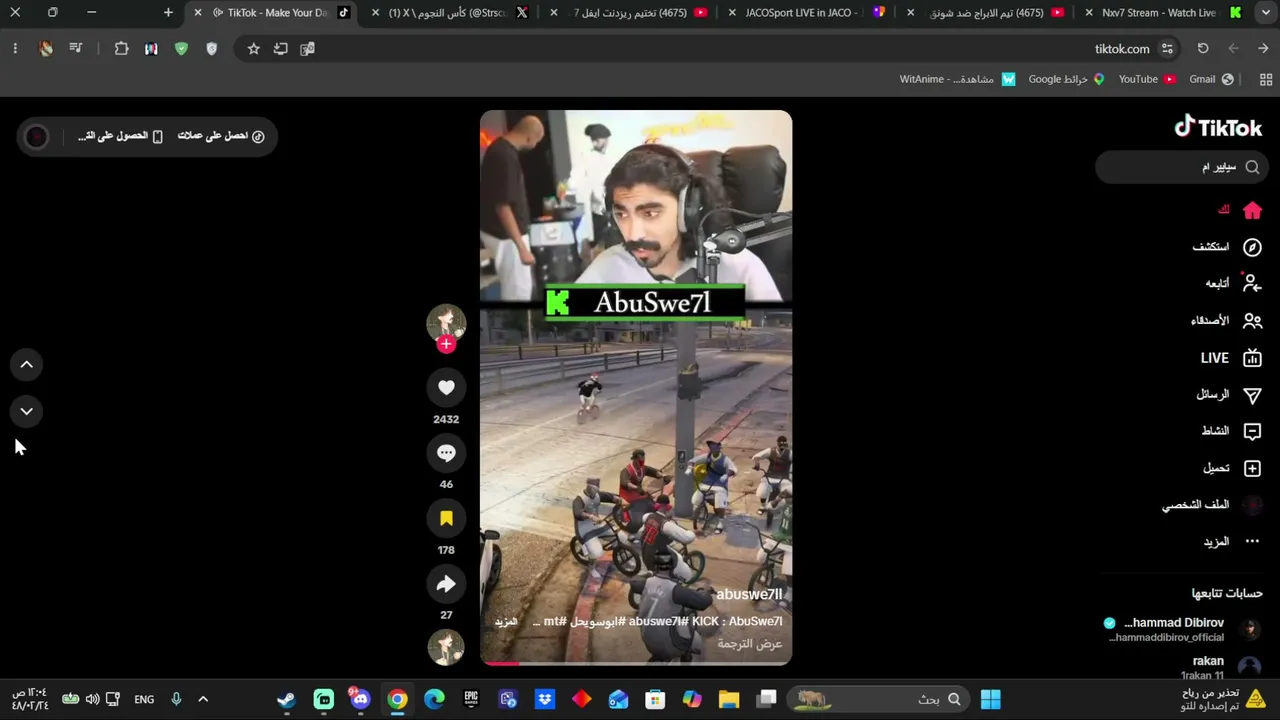This screenshot has height=720, width=1280.
Task: Close the TikTok browser tab
Action: click(x=198, y=13)
